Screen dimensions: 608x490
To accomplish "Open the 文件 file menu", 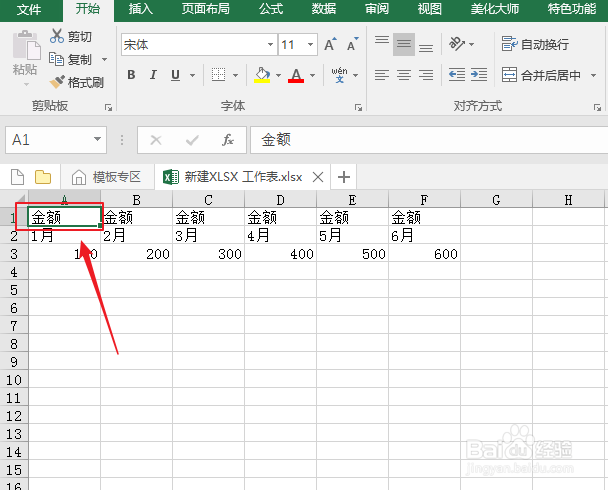I will pos(29,9).
